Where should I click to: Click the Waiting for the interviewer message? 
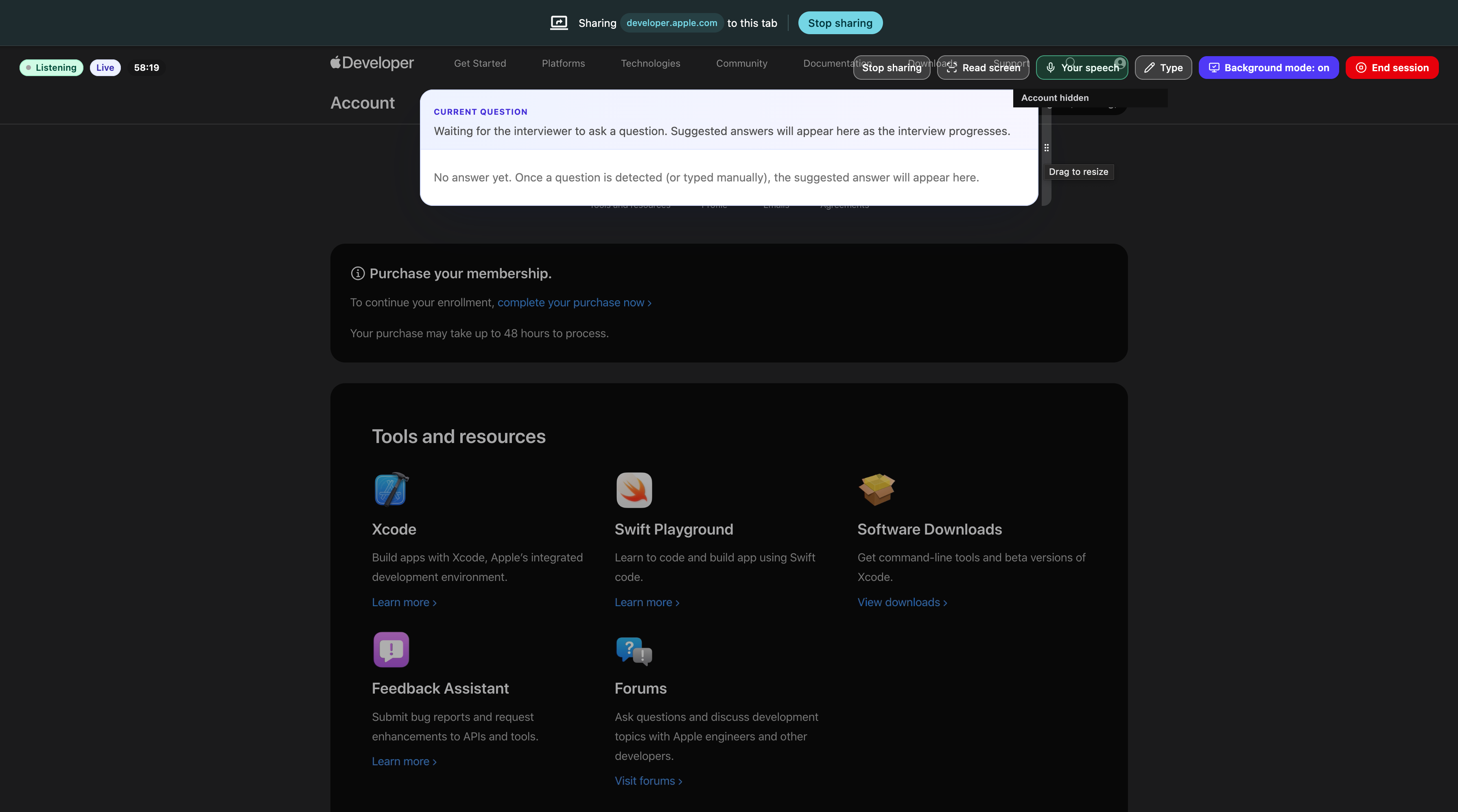coord(721,131)
